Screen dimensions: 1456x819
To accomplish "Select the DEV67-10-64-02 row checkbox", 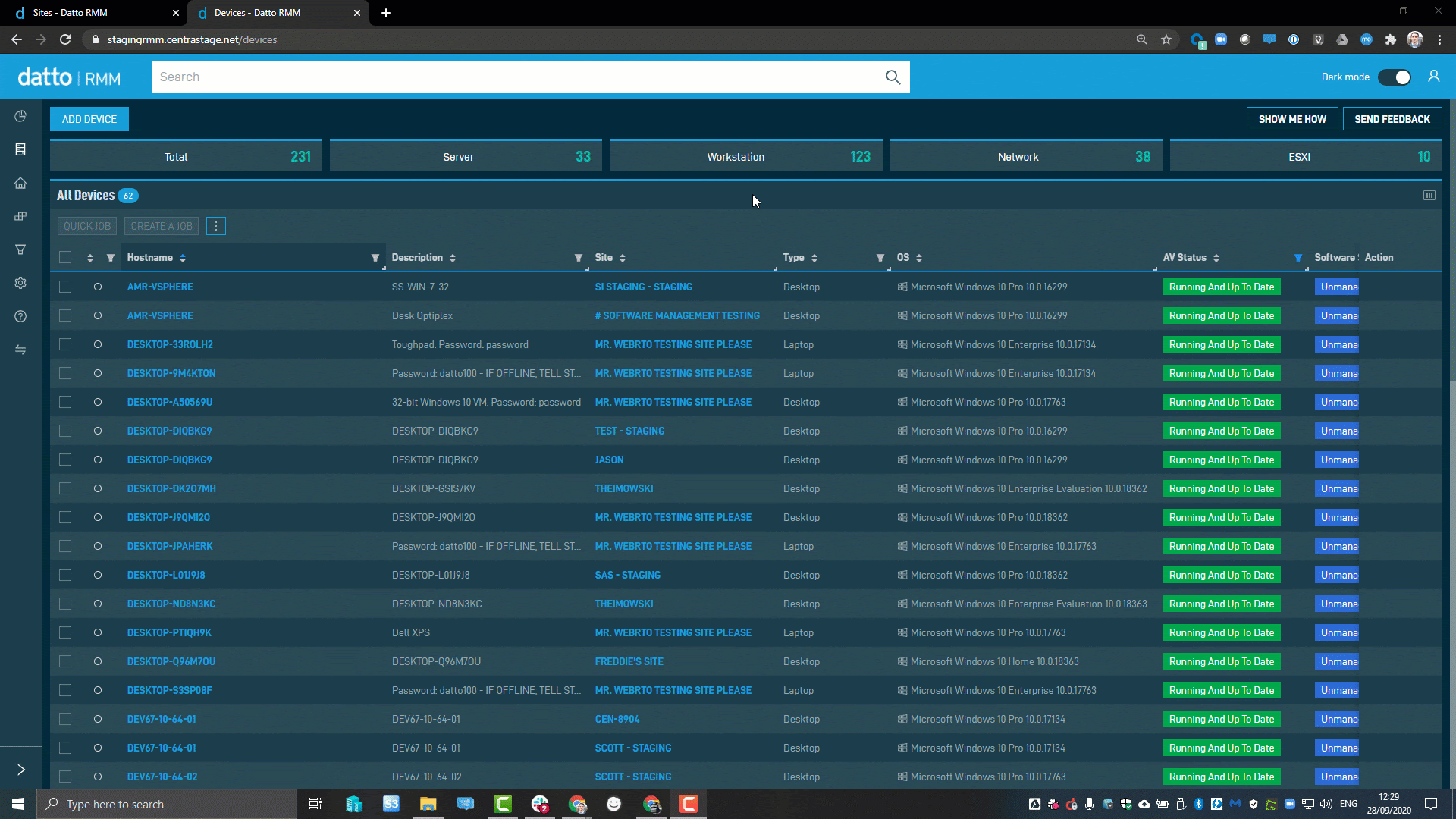I will (65, 777).
